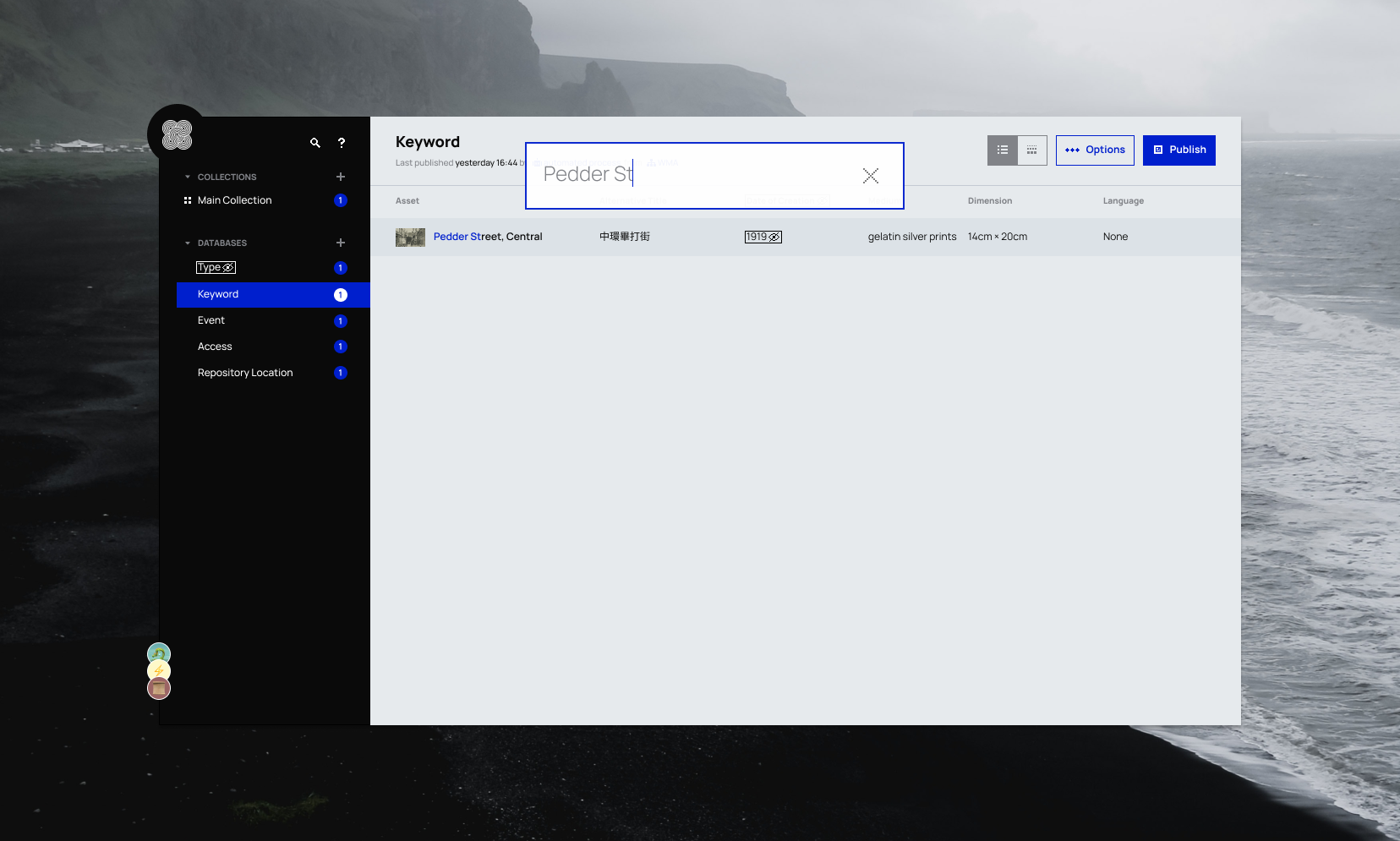Screen dimensions: 1400x841
Task: Select the Keyword database
Action: pos(273,294)
